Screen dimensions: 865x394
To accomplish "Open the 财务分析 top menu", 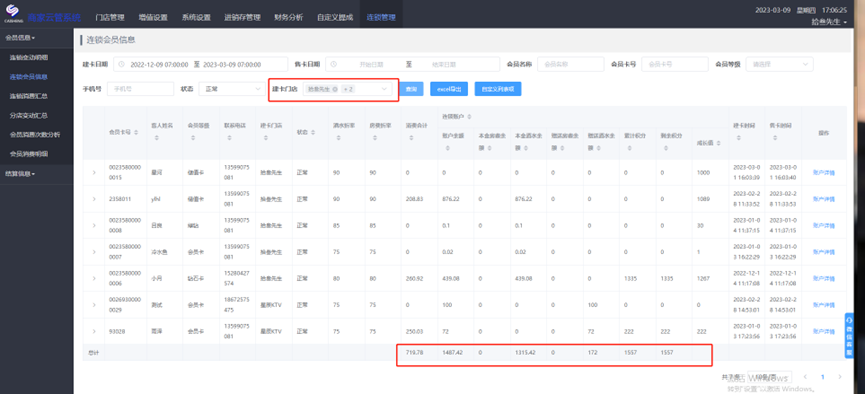I will tap(289, 17).
